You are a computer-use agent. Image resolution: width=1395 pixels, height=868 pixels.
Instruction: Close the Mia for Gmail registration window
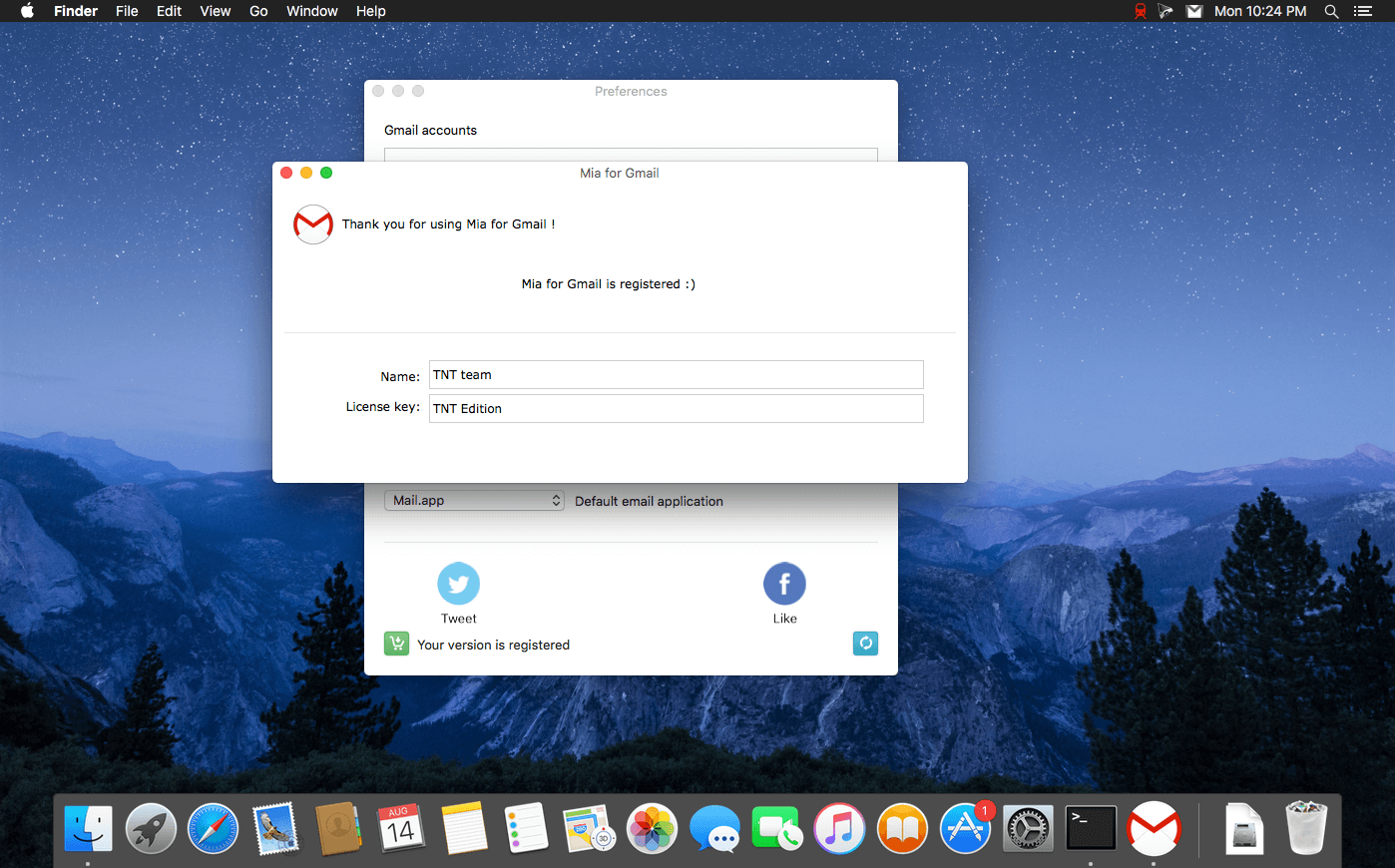click(x=286, y=173)
